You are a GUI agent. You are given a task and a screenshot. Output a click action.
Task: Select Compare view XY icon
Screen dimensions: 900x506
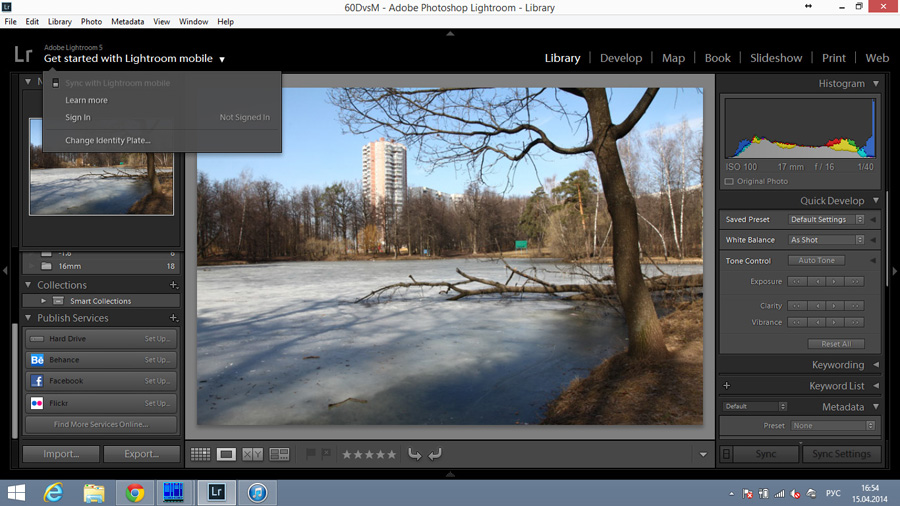[253, 454]
